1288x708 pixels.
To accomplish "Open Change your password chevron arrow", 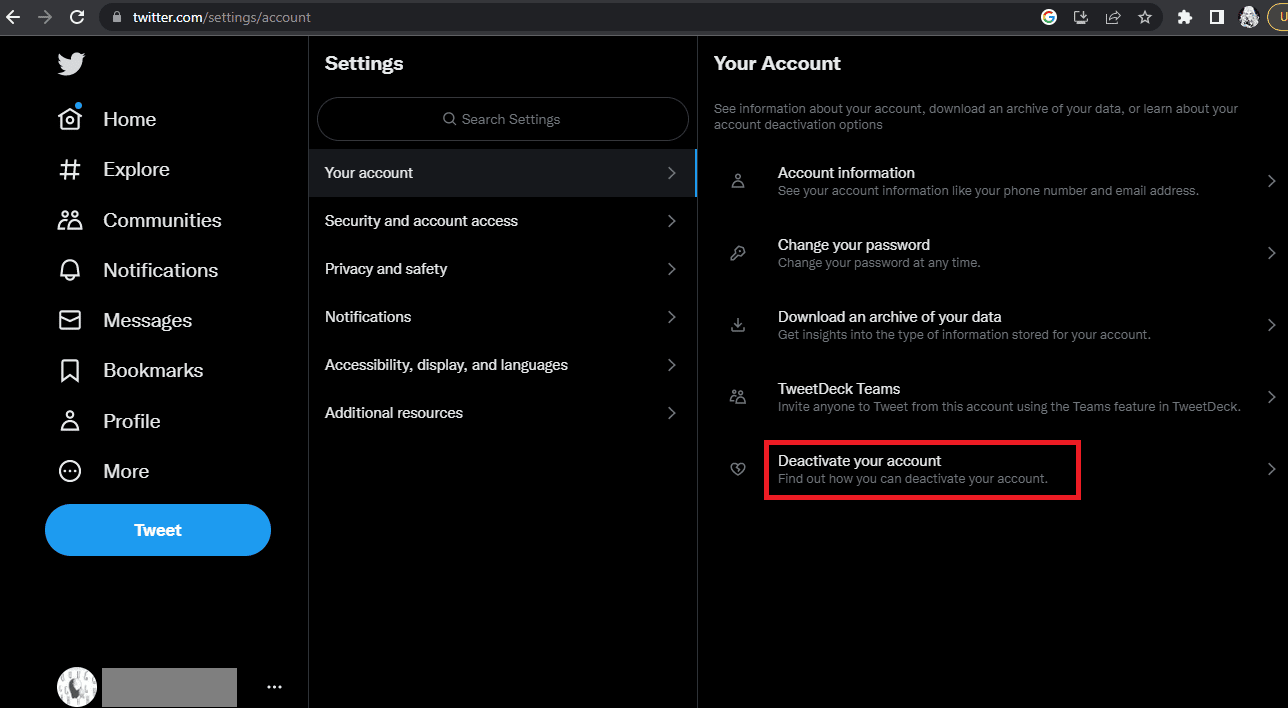I will 1271,253.
